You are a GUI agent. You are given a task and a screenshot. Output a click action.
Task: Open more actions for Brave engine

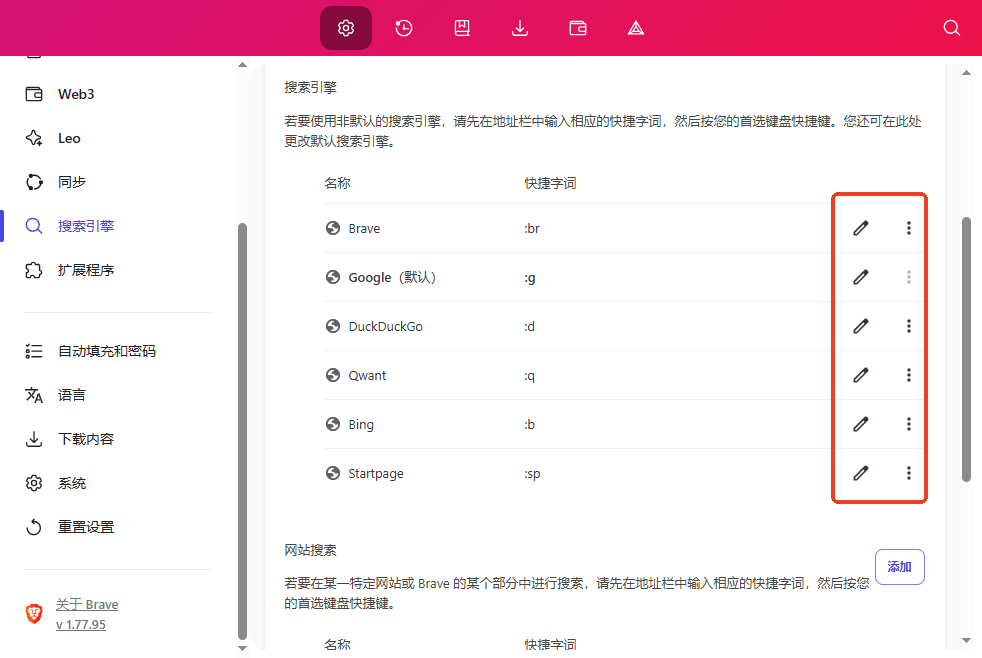(x=909, y=228)
